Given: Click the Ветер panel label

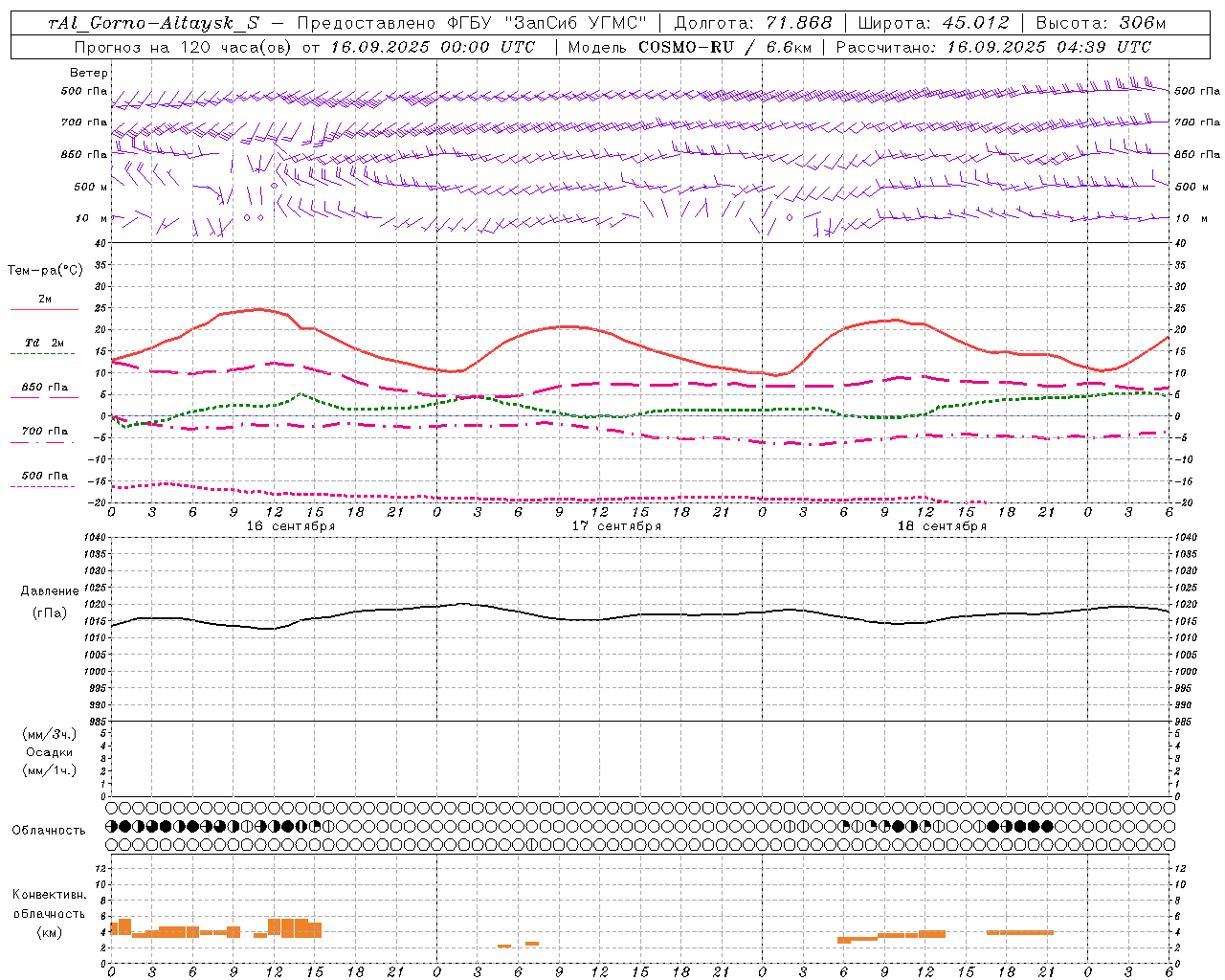Looking at the screenshot, I should (x=89, y=73).
